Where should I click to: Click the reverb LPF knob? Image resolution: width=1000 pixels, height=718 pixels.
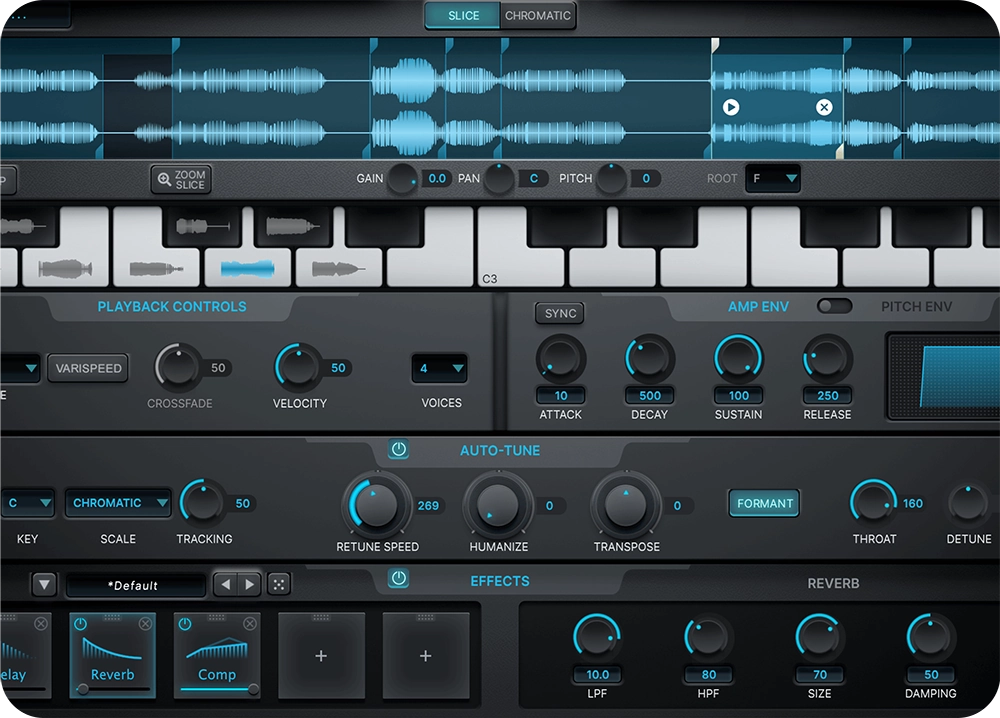pyautogui.click(x=597, y=638)
